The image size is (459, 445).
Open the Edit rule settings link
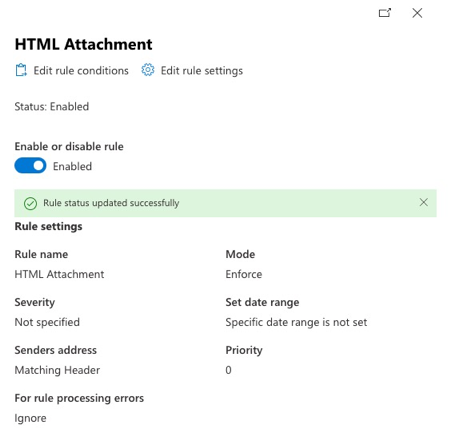(x=202, y=71)
